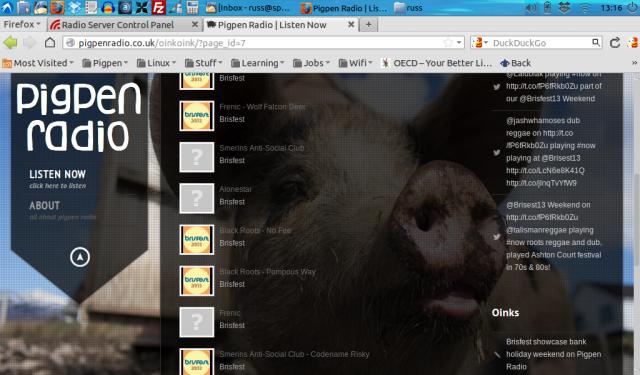Click Frenic - Wolf Falcon Deer thumbnail
The height and width of the screenshot is (375, 640).
197,116
